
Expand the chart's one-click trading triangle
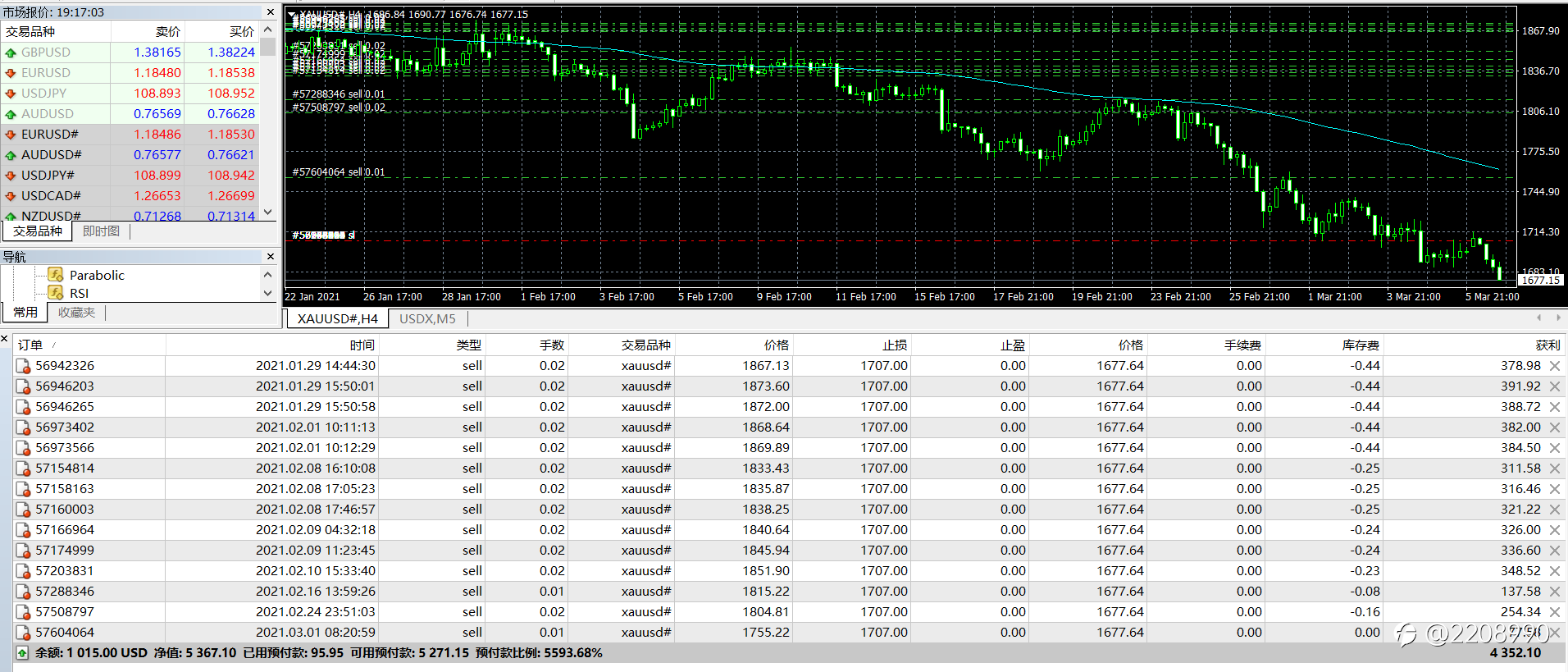tap(293, 15)
